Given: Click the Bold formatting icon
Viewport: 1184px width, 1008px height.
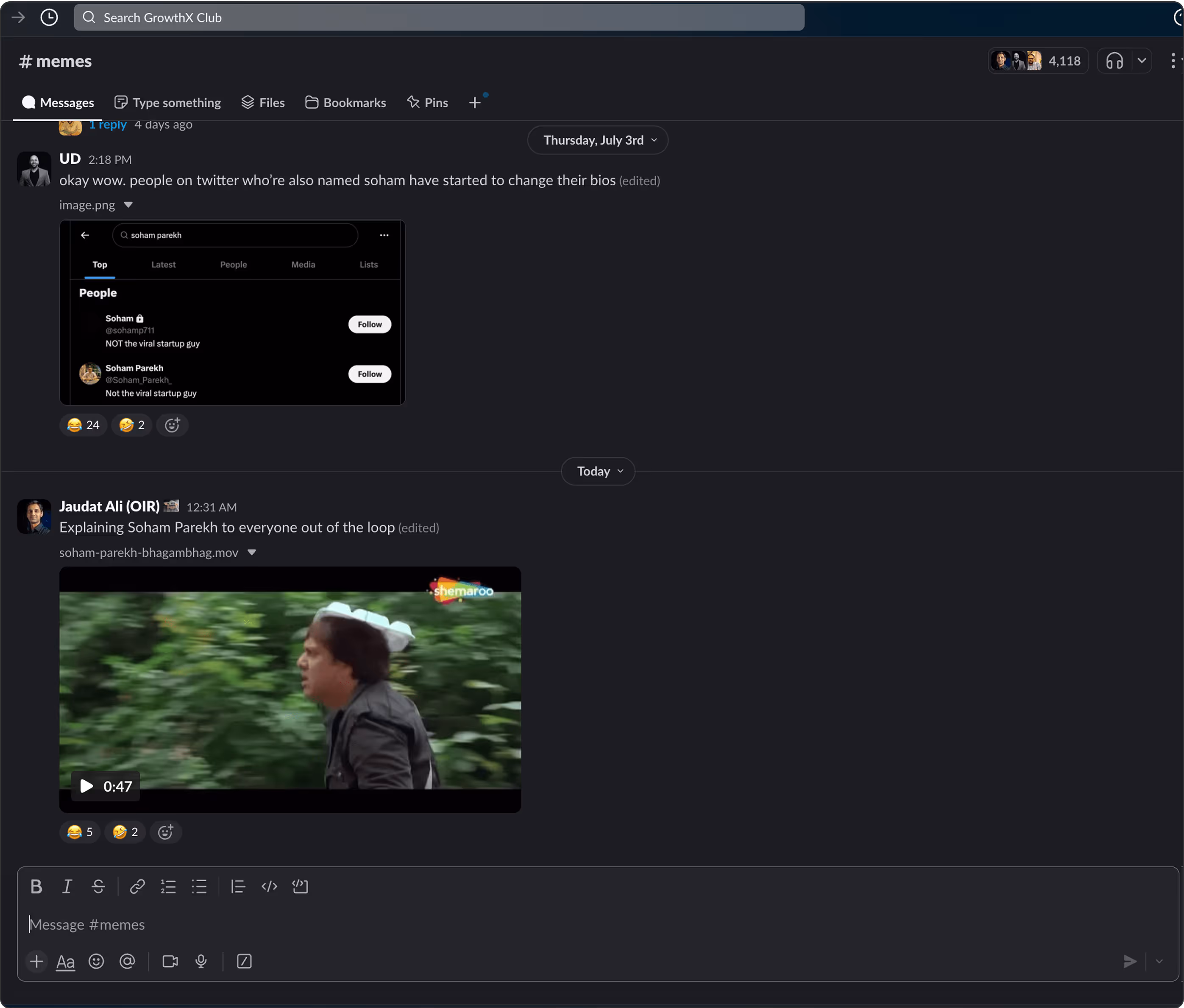Looking at the screenshot, I should [36, 886].
